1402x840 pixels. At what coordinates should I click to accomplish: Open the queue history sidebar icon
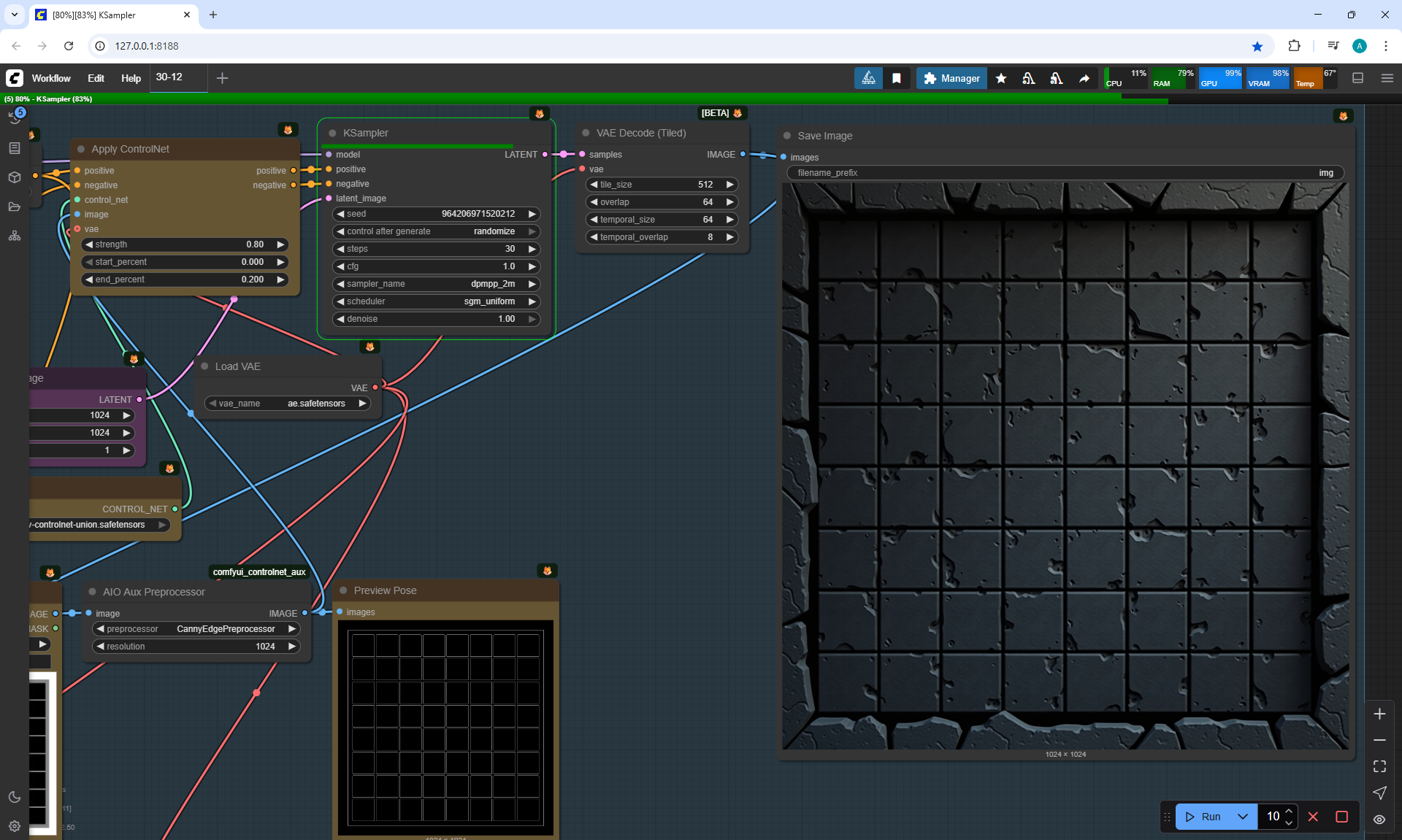15,118
